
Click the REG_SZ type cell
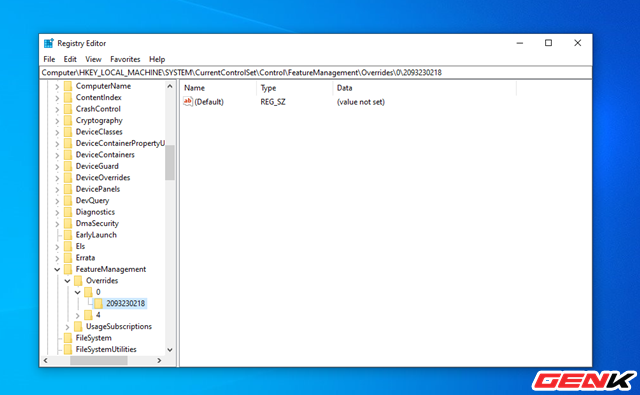273,102
